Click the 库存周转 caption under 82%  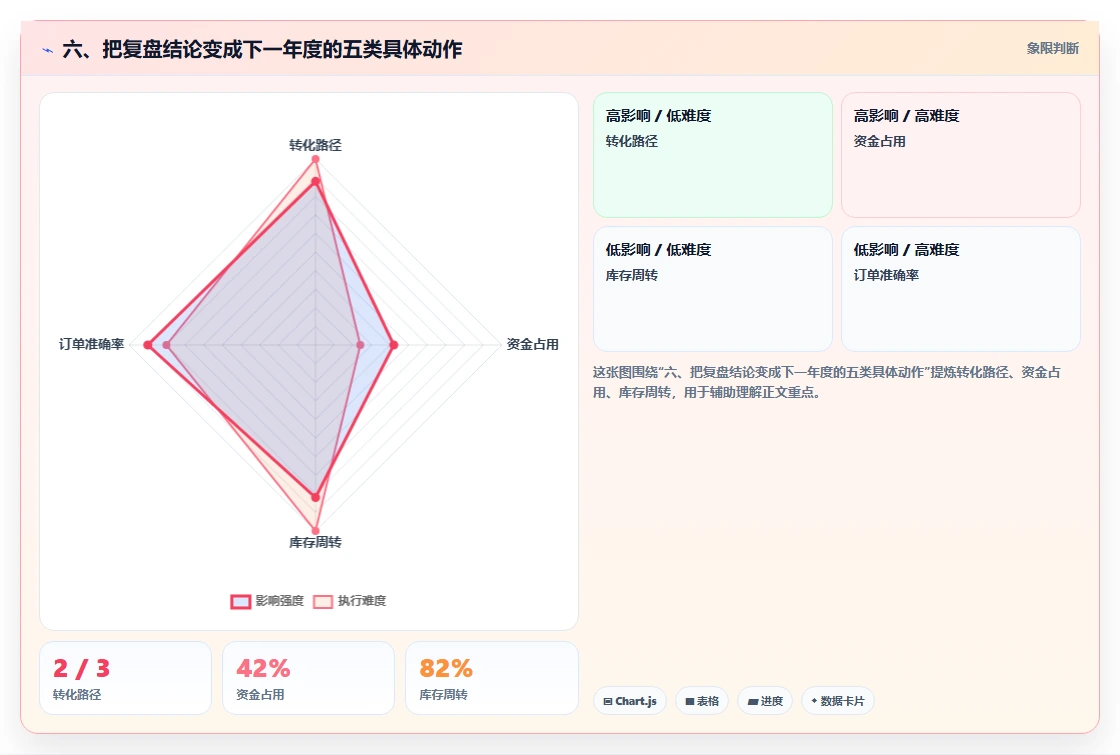443,694
